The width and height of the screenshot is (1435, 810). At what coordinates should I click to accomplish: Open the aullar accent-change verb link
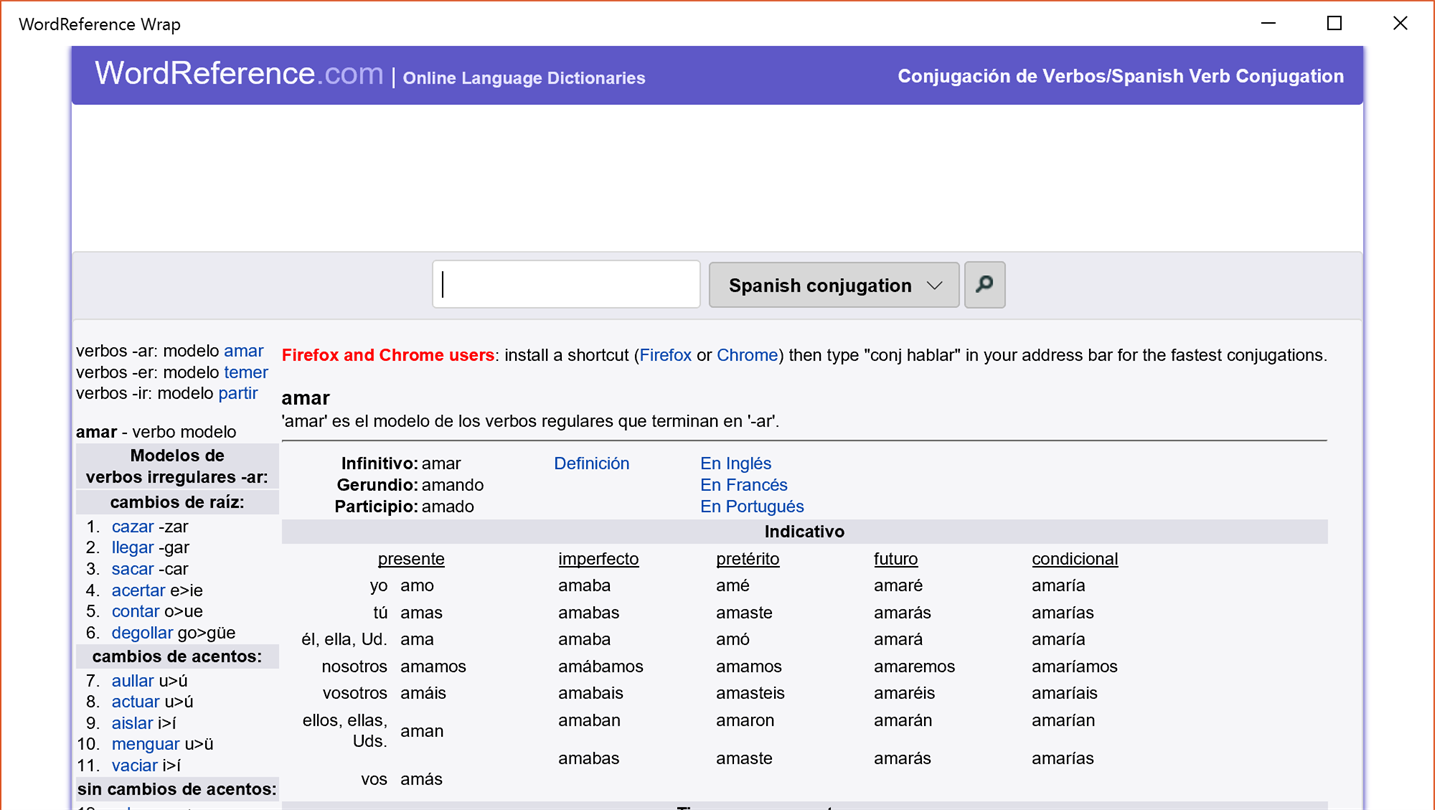pyautogui.click(x=132, y=680)
